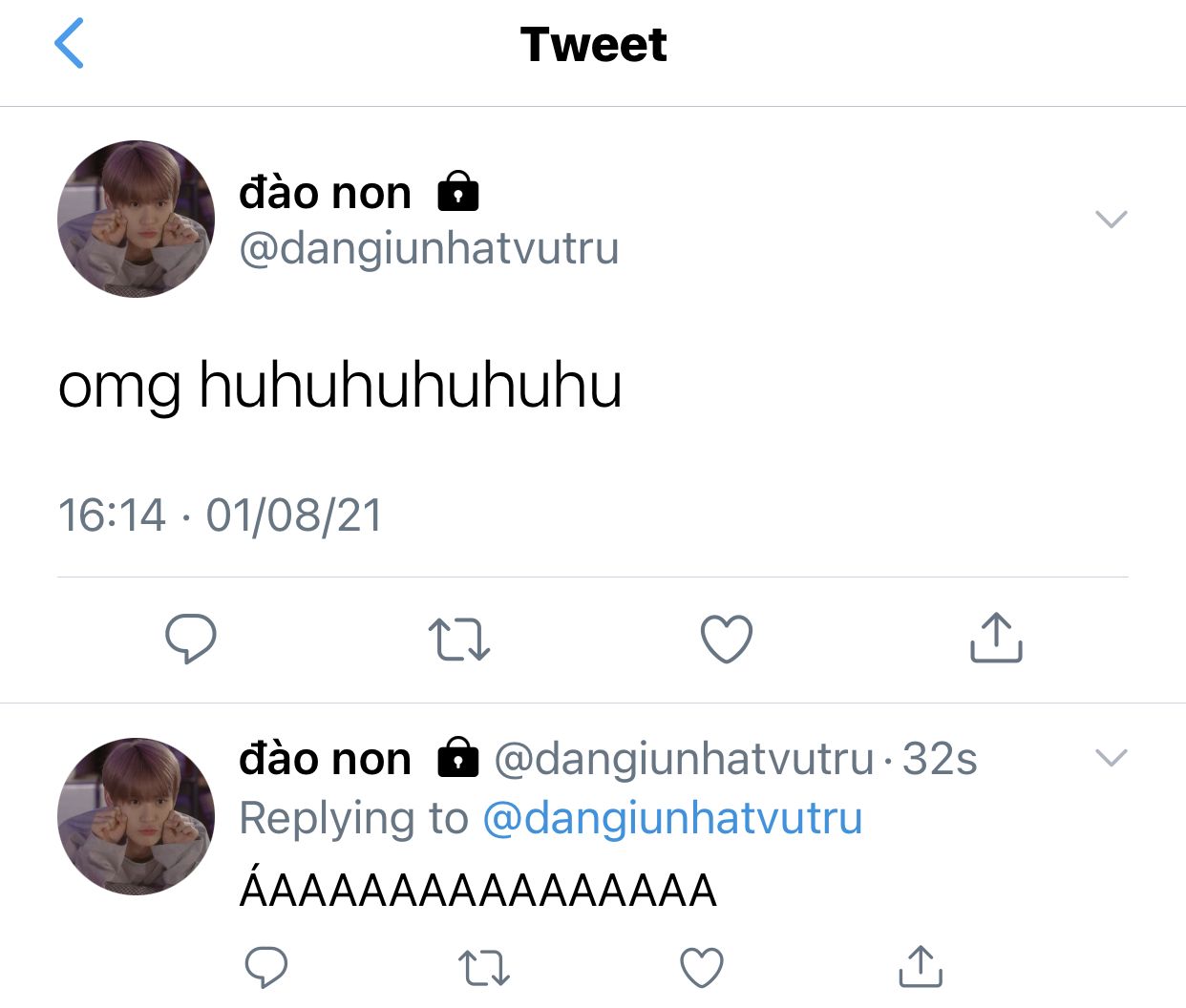Open the main tweet author's avatar
The image size is (1186, 1008).
137,219
